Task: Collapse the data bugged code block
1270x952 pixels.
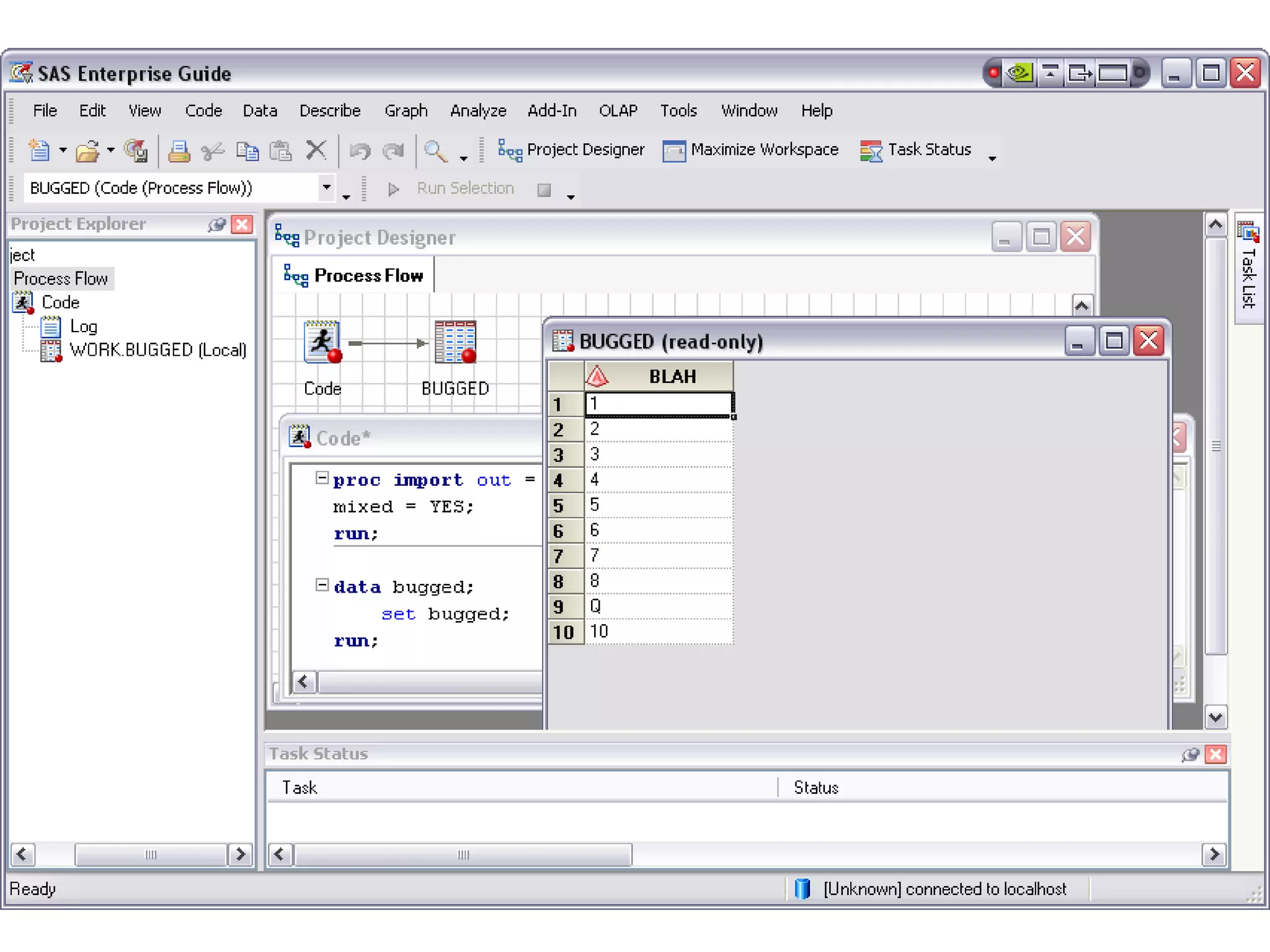Action: click(321, 585)
